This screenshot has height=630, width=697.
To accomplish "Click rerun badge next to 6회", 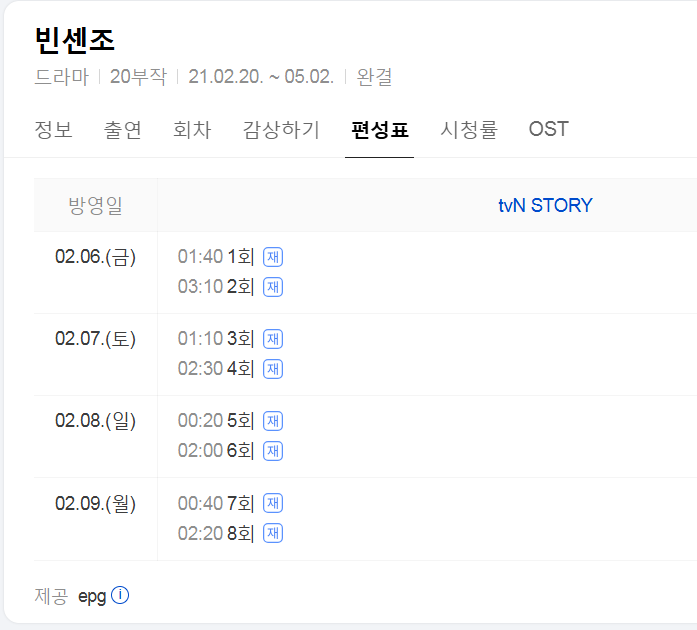I will point(273,451).
